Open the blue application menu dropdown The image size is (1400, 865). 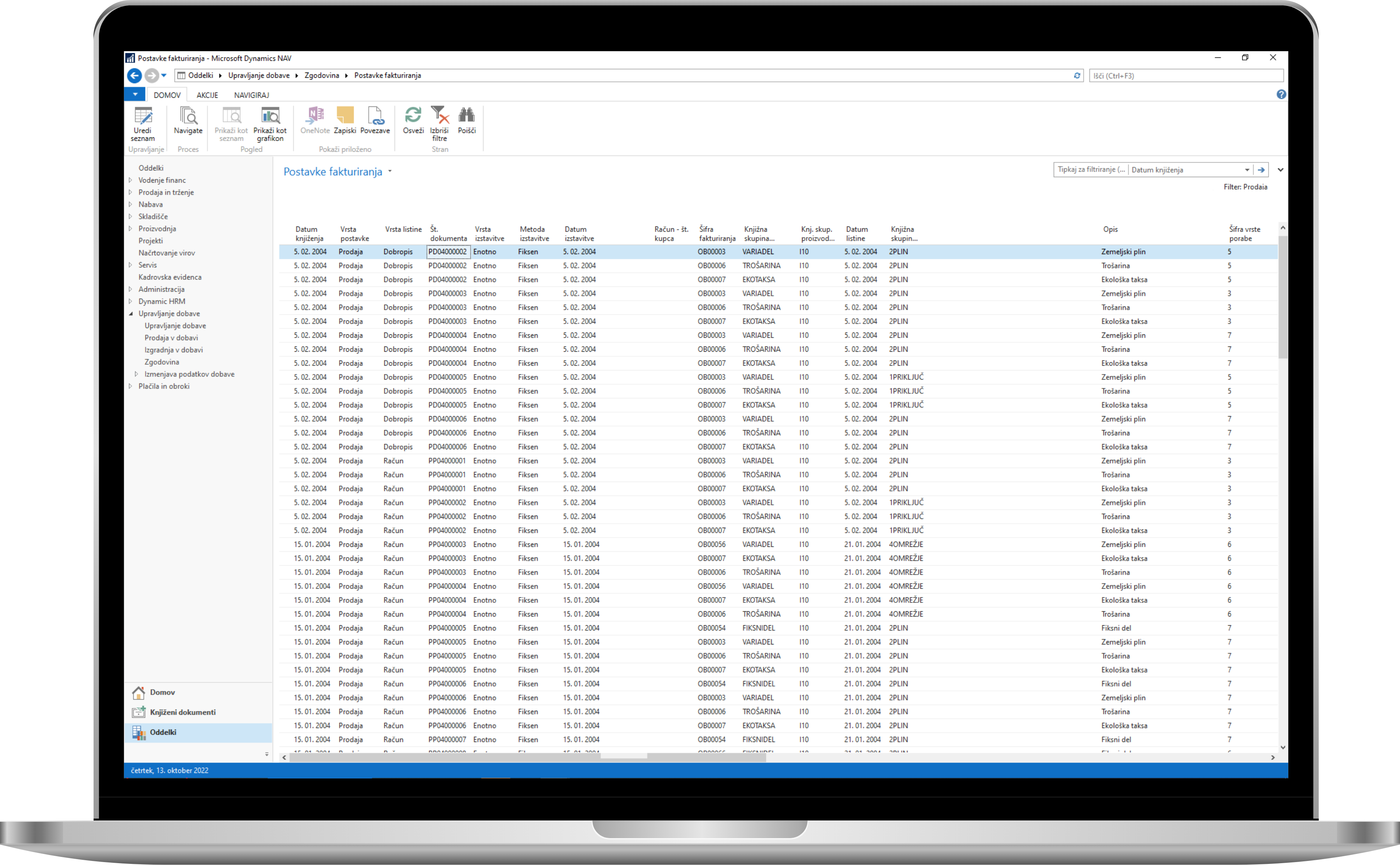point(135,94)
